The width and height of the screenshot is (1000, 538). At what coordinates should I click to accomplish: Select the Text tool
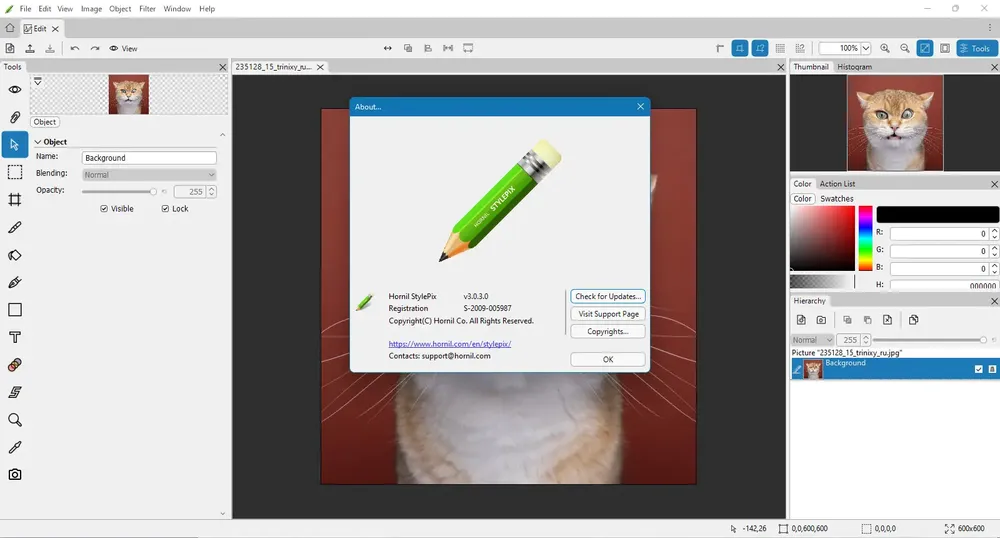15,337
